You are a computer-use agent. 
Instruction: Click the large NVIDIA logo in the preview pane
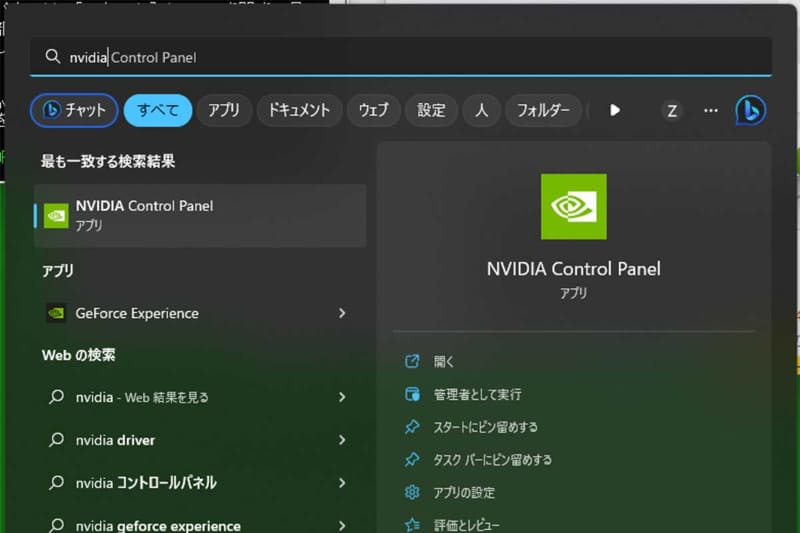click(574, 207)
